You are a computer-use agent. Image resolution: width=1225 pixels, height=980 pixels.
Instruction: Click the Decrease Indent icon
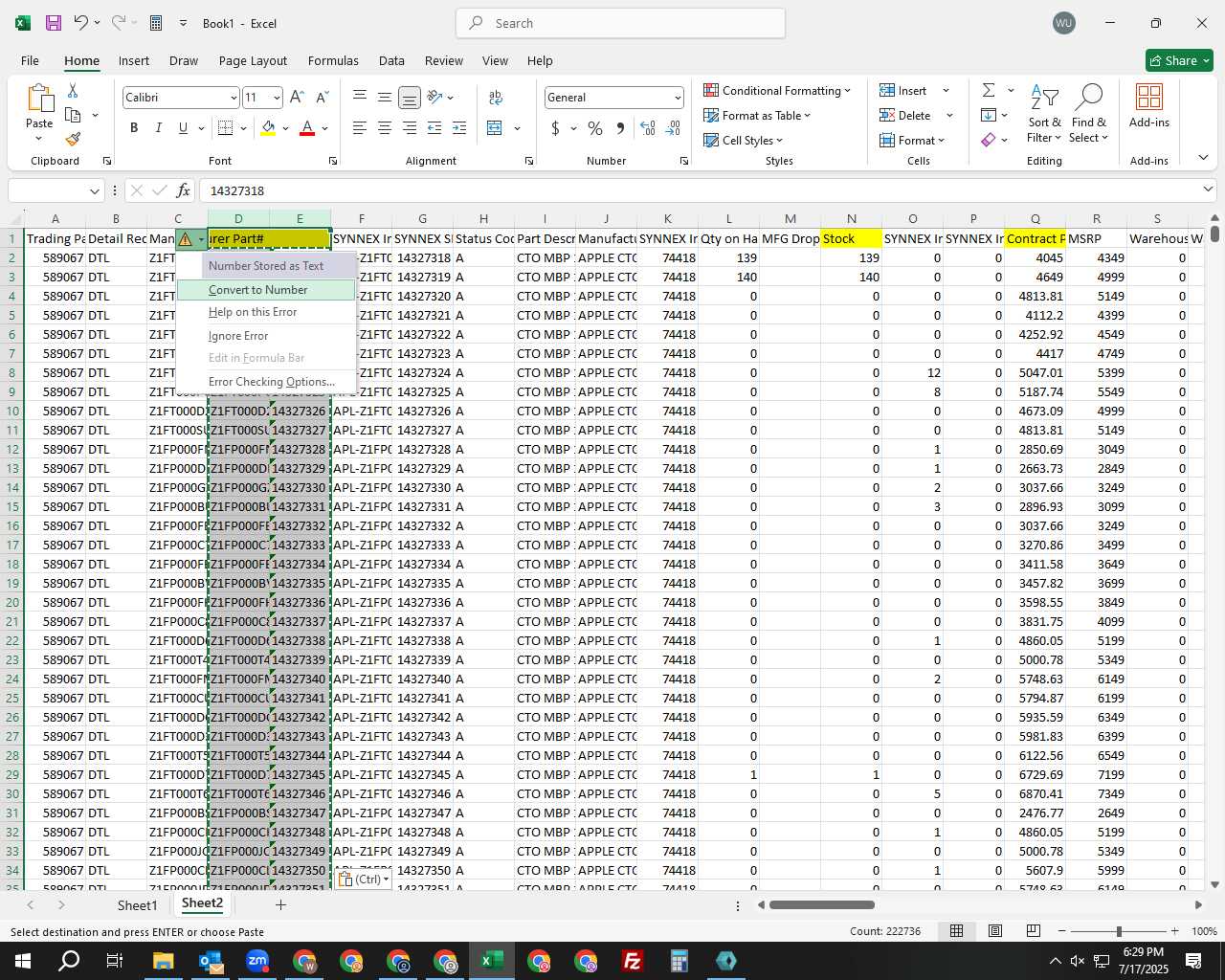pos(434,128)
